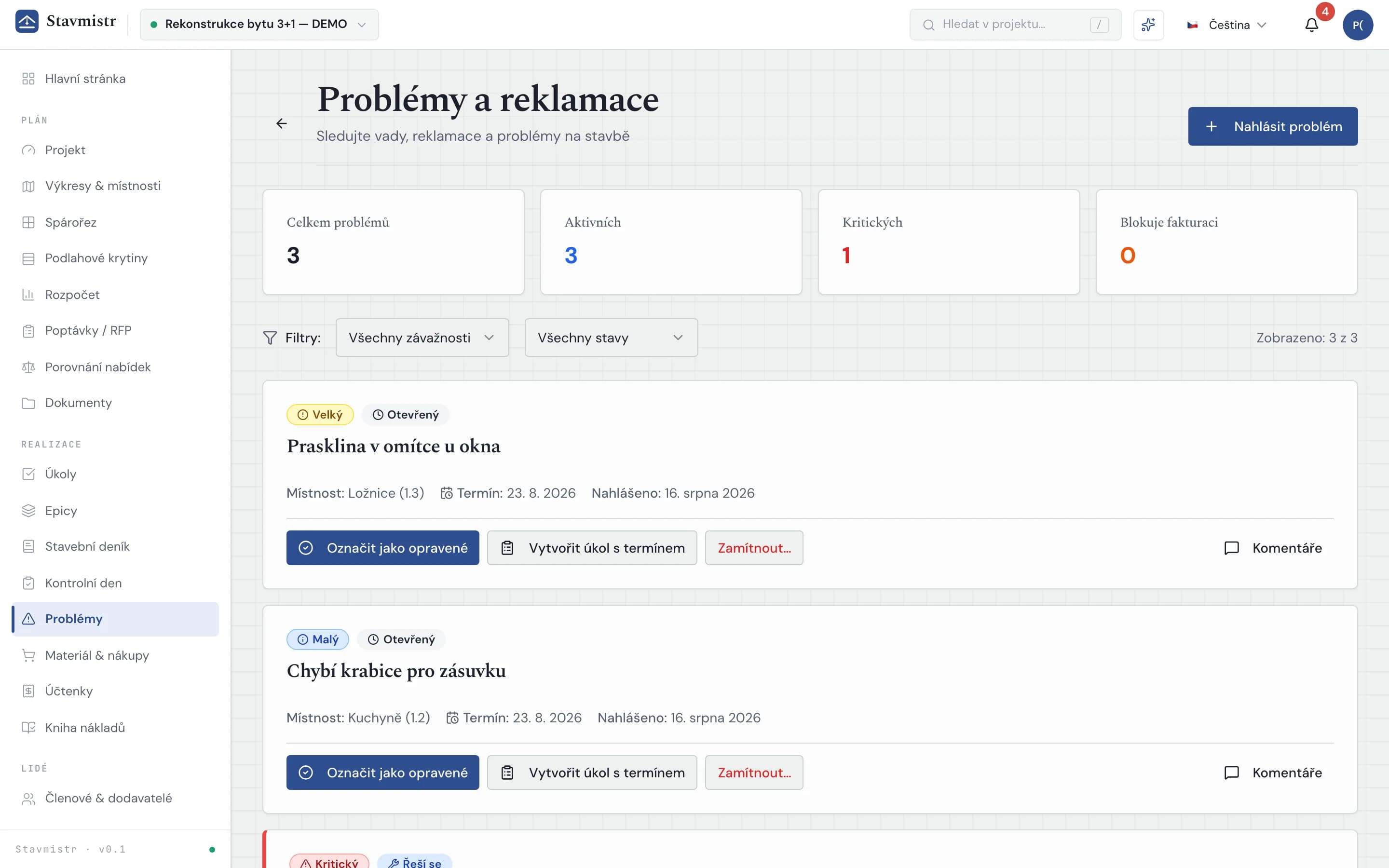Click the Rozpočet bar chart icon
This screenshot has width=1389, height=868.
[28, 295]
